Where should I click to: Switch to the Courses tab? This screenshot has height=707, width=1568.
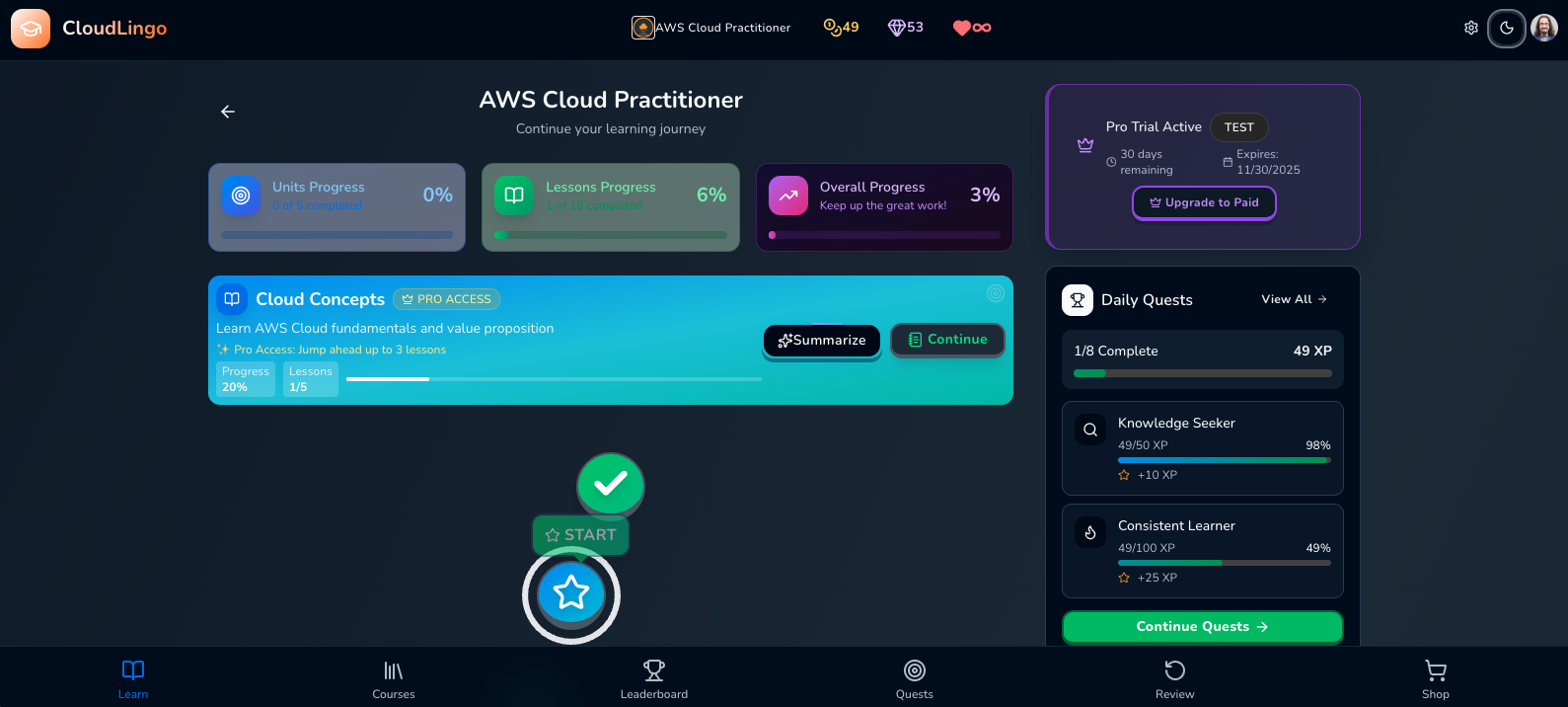point(394,679)
